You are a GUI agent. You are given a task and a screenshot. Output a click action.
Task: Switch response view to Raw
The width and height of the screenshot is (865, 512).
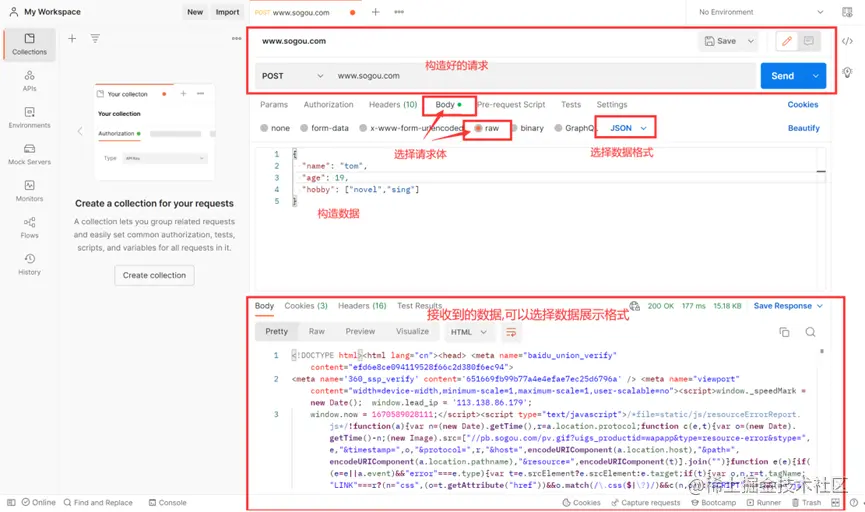coord(317,332)
